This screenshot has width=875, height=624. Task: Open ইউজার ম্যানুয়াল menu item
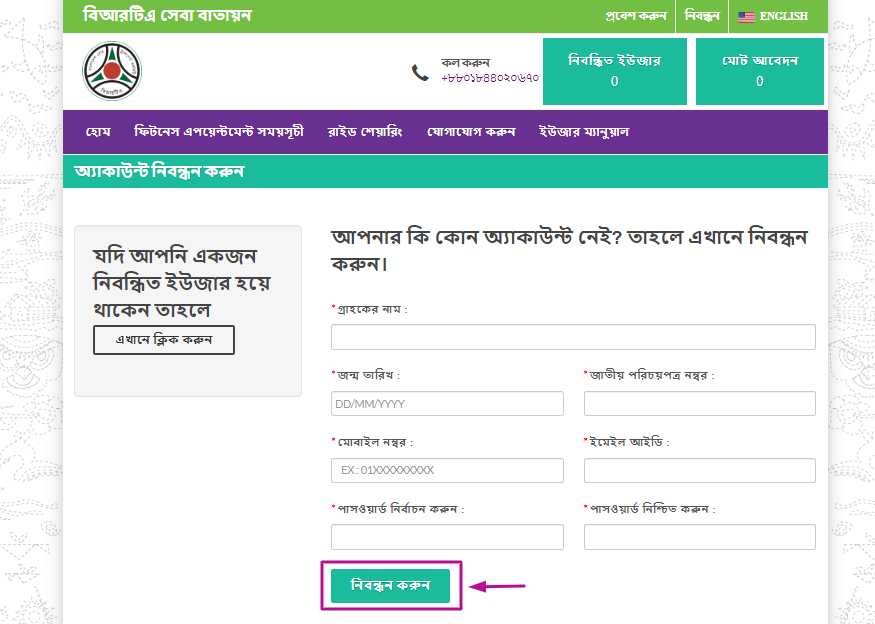[584, 132]
